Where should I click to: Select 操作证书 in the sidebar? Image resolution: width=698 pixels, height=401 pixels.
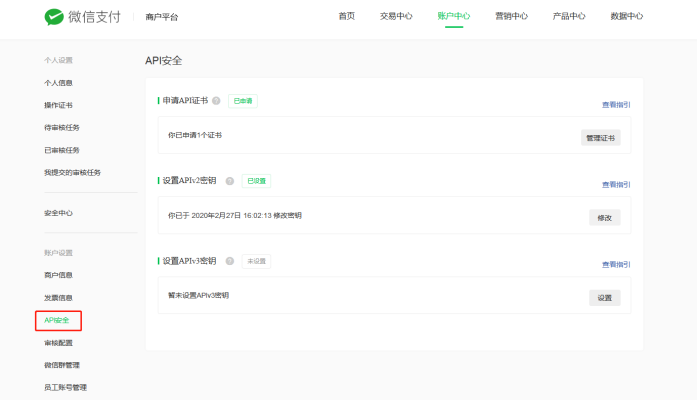click(58, 105)
